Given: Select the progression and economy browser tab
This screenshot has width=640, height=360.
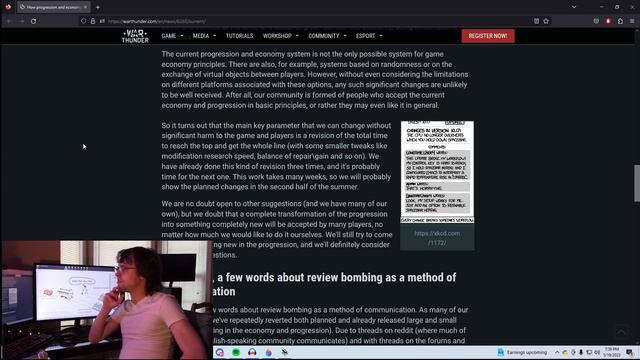Looking at the screenshot, I should click(x=53, y=7).
